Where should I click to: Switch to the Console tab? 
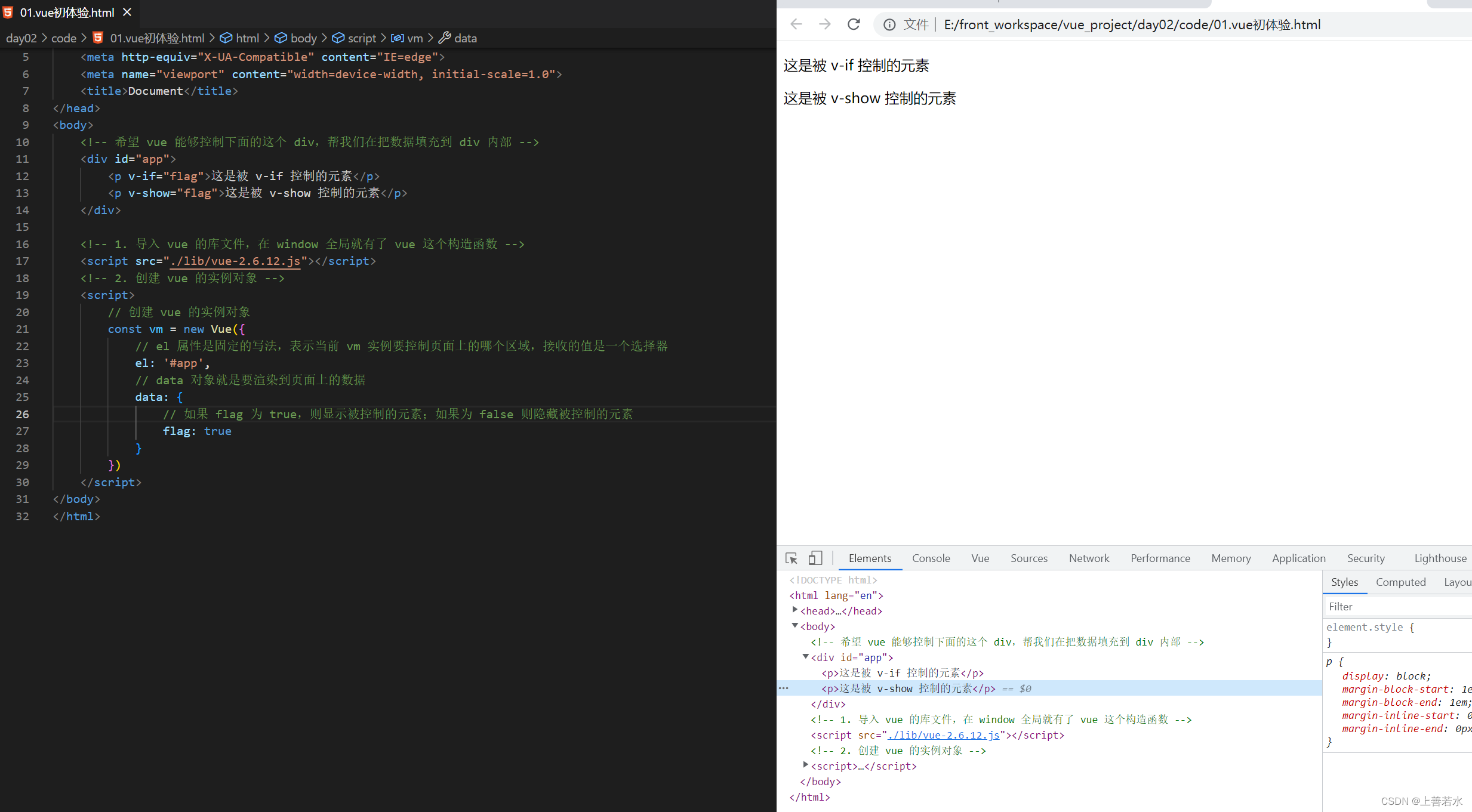(x=931, y=558)
